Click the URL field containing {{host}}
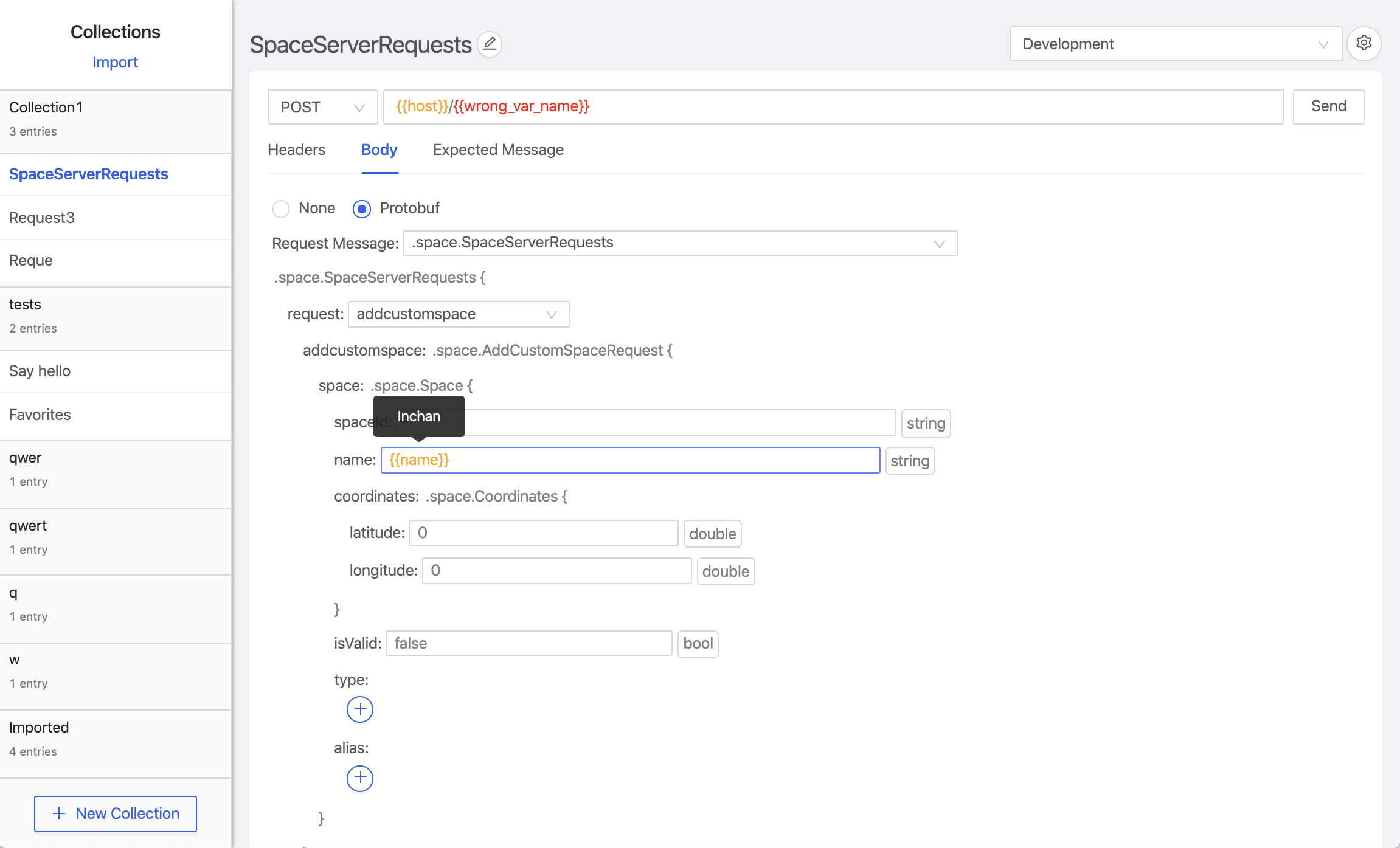 (x=833, y=107)
